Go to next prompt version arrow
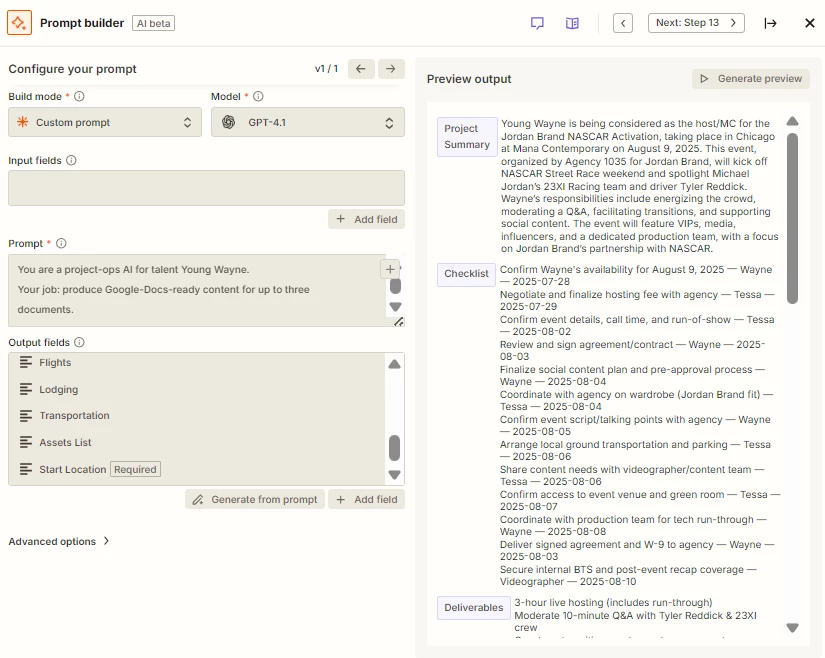The width and height of the screenshot is (825, 658). [x=391, y=69]
